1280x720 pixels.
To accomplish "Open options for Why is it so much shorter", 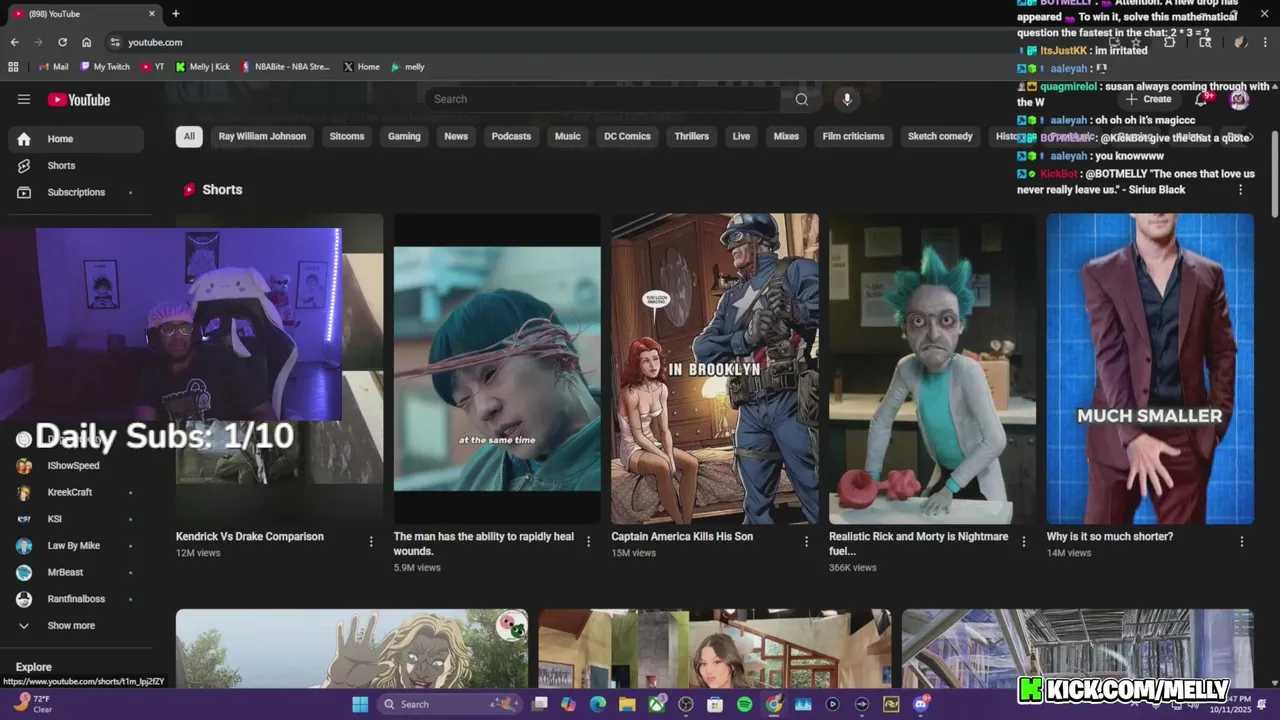I will 1242,541.
